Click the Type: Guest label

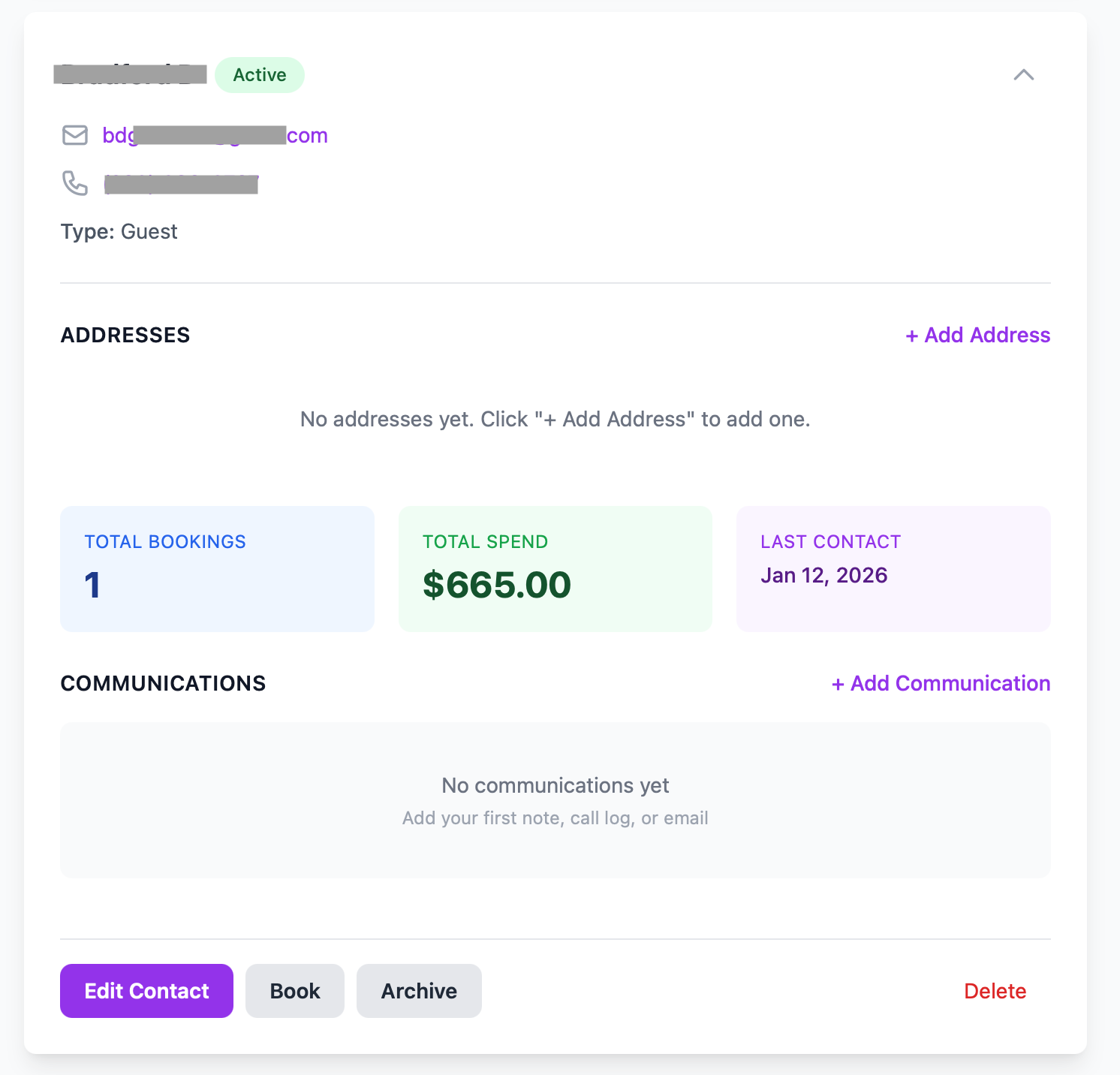pos(119,232)
